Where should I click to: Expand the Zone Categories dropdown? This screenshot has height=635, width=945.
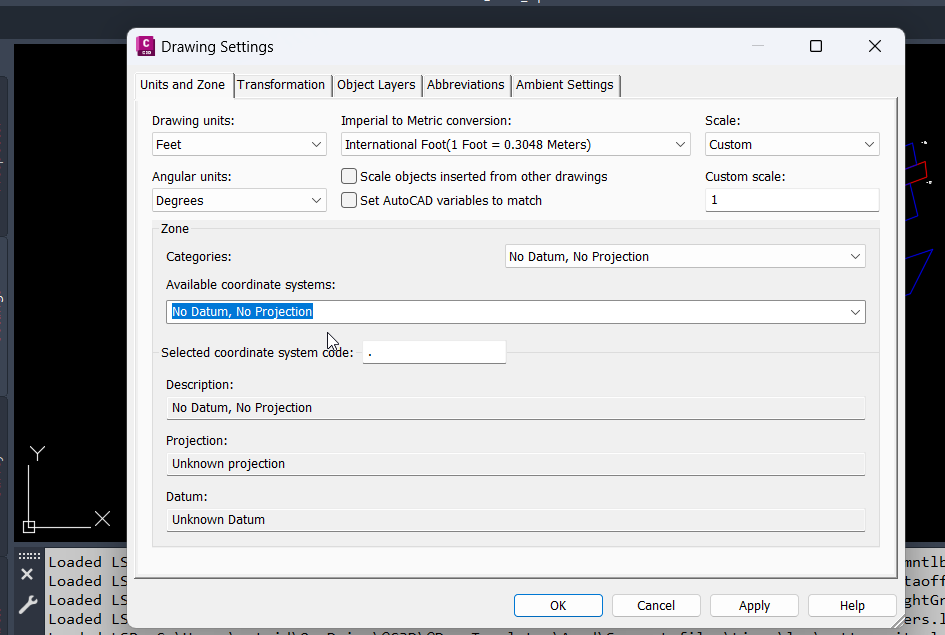pyautogui.click(x=685, y=257)
